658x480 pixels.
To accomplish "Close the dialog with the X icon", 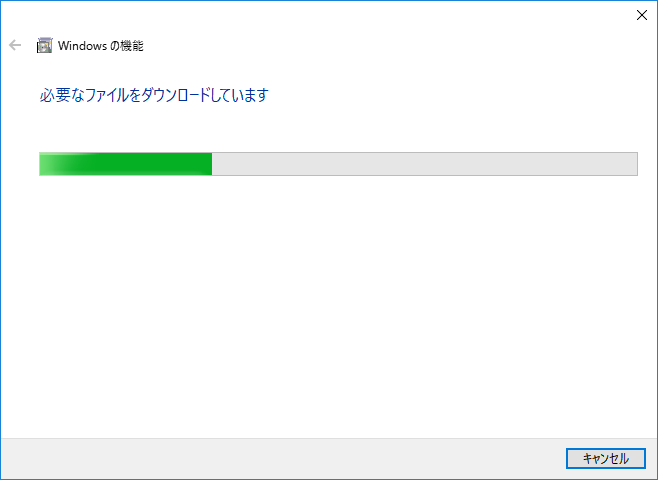I will (x=641, y=15).
